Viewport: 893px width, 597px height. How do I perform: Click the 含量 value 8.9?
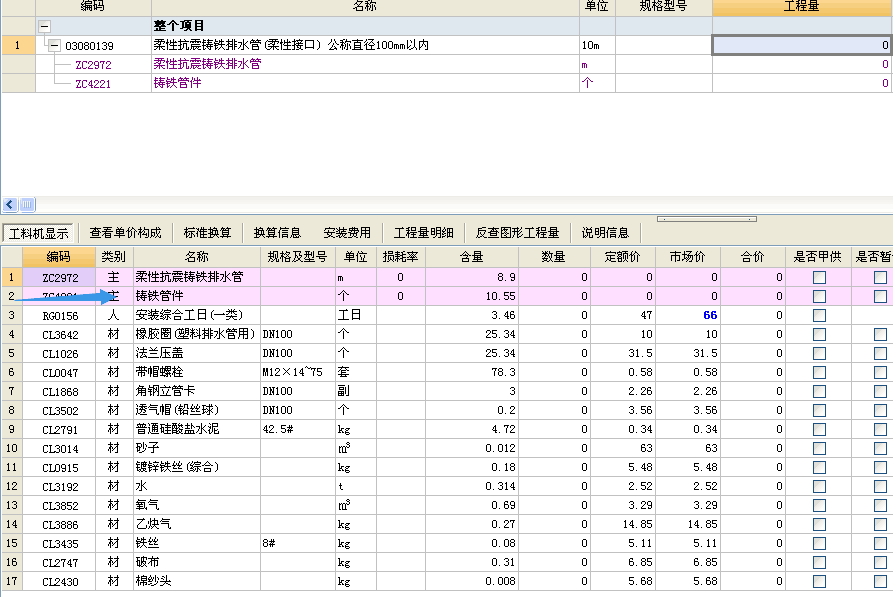(472, 277)
